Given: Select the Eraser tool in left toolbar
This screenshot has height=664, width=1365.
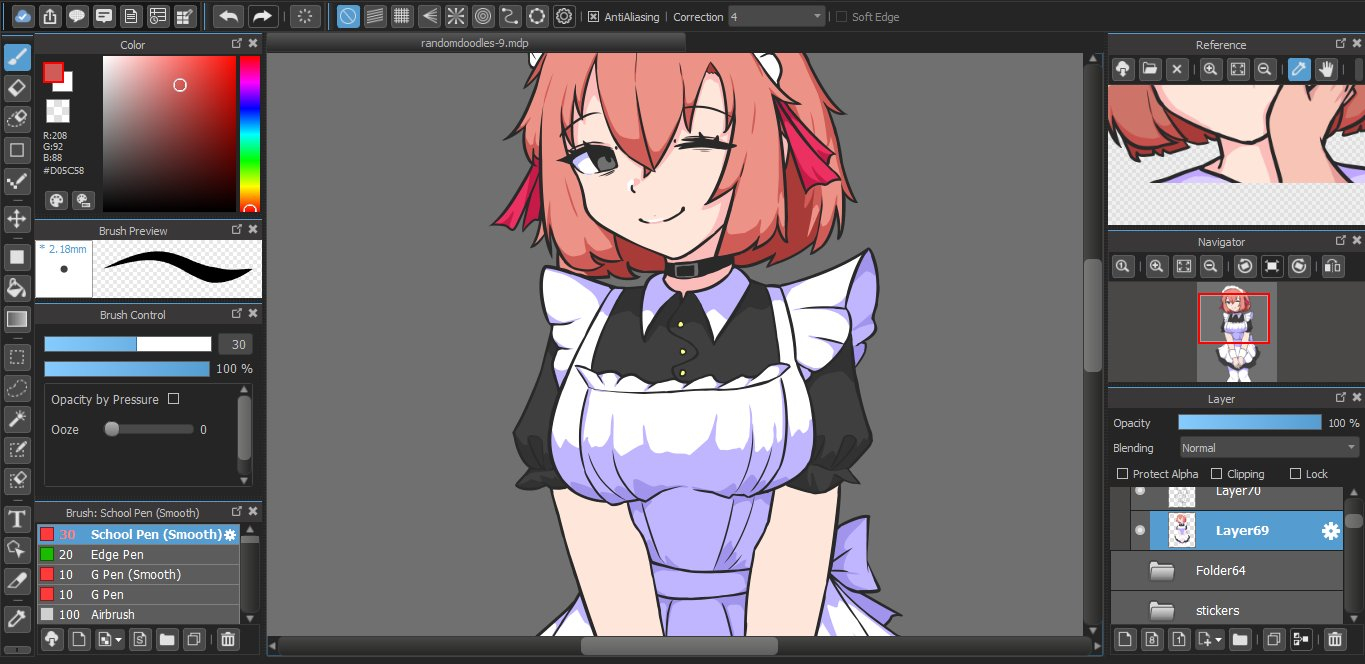Looking at the screenshot, I should pyautogui.click(x=17, y=88).
